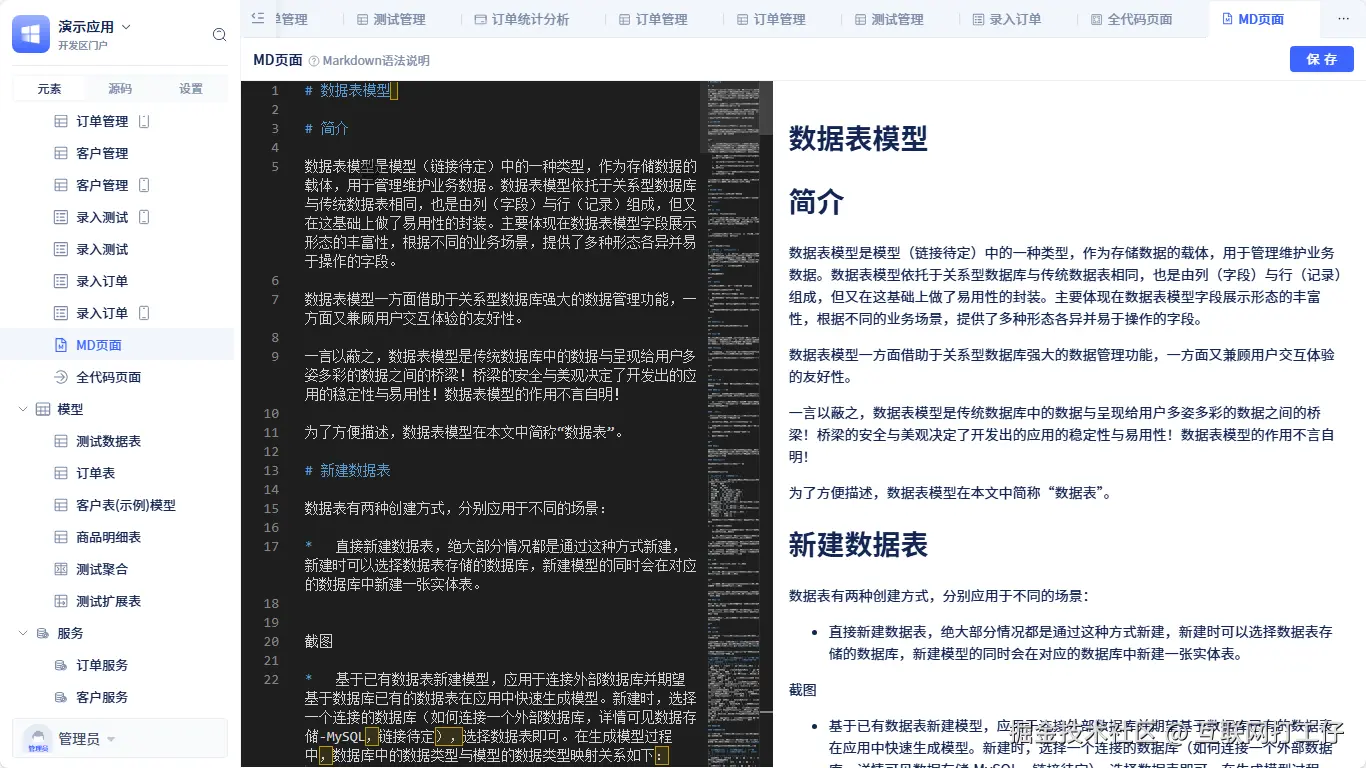Click the preview heading 数据表模型
Image resolution: width=1366 pixels, height=768 pixels.
tap(858, 138)
